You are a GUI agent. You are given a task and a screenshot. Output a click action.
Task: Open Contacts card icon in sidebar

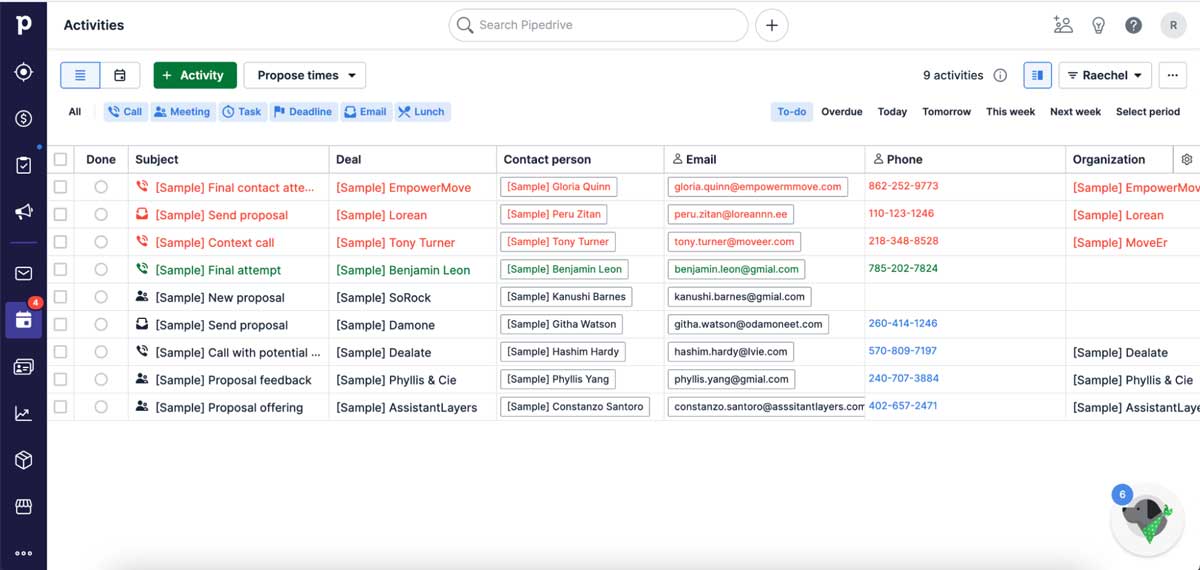pos(23,367)
